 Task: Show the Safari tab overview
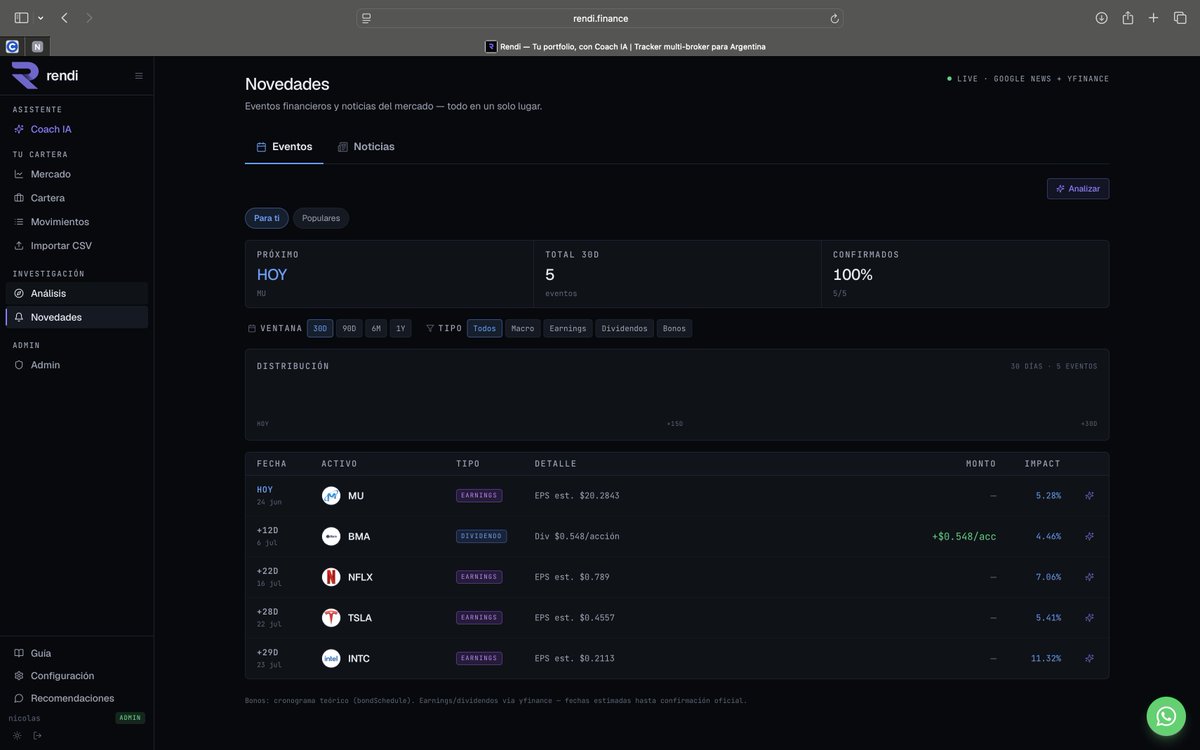point(1179,18)
